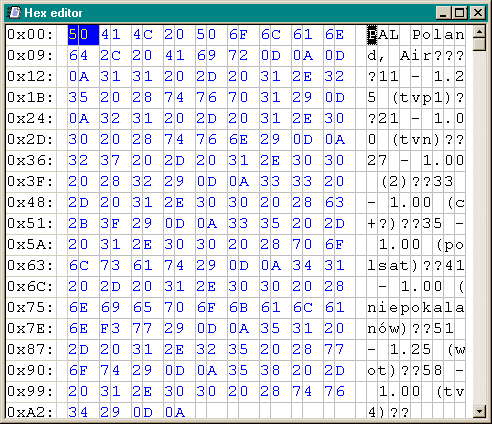Image resolution: width=492 pixels, height=424 pixels.
Task: Maximize the Hex editor window
Action: coord(459,13)
